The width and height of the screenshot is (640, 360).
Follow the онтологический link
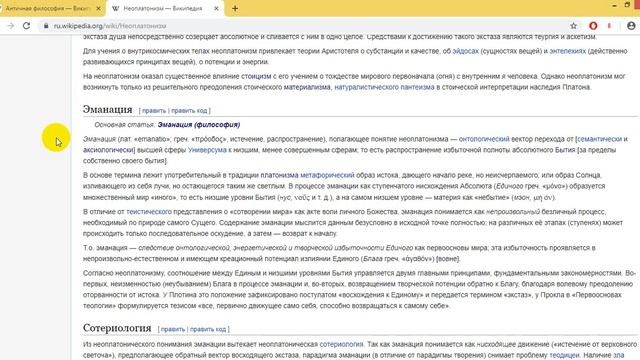[484, 139]
